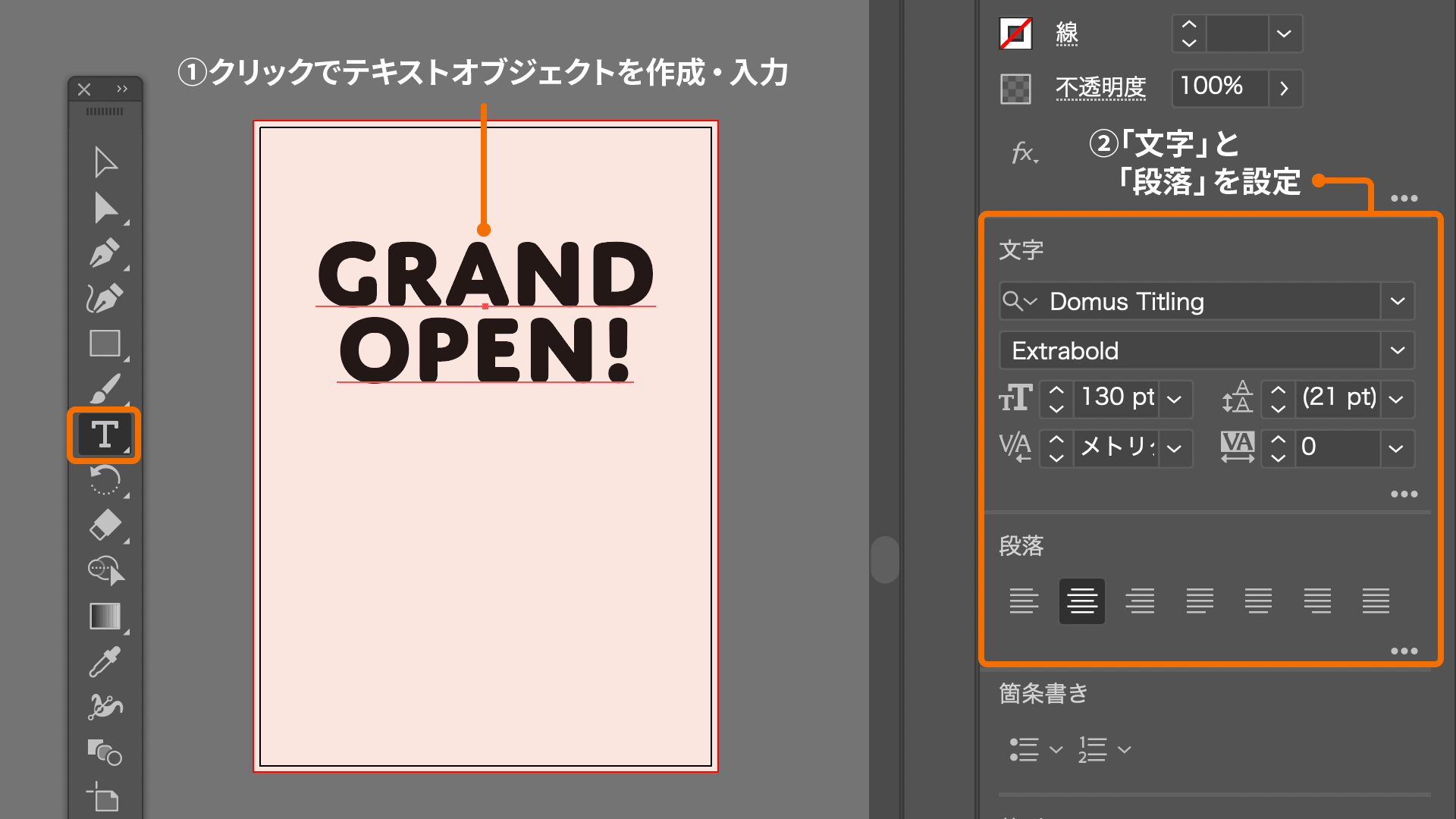Viewport: 1456px width, 819px height.
Task: Select the Eyedropper tool
Action: pyautogui.click(x=105, y=662)
